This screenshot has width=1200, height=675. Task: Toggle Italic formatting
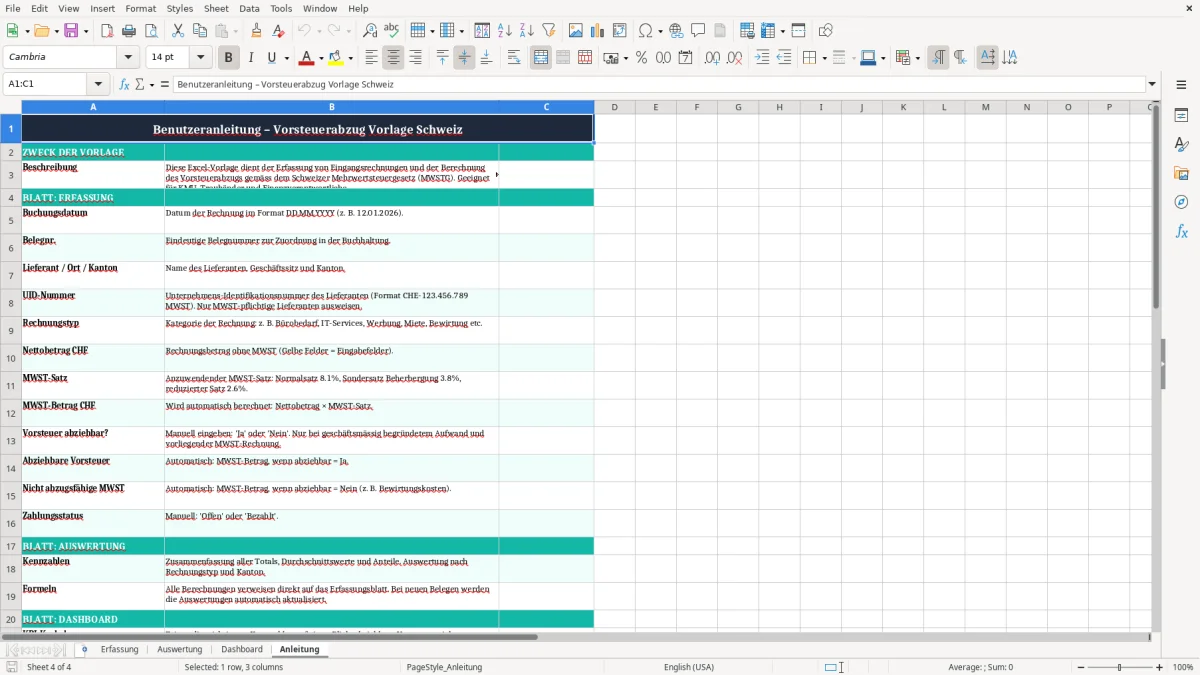(250, 58)
